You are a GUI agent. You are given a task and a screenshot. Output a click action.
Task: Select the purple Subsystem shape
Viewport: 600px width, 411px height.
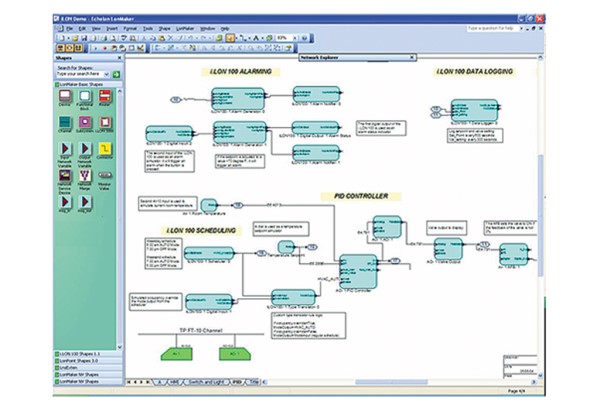(85, 122)
